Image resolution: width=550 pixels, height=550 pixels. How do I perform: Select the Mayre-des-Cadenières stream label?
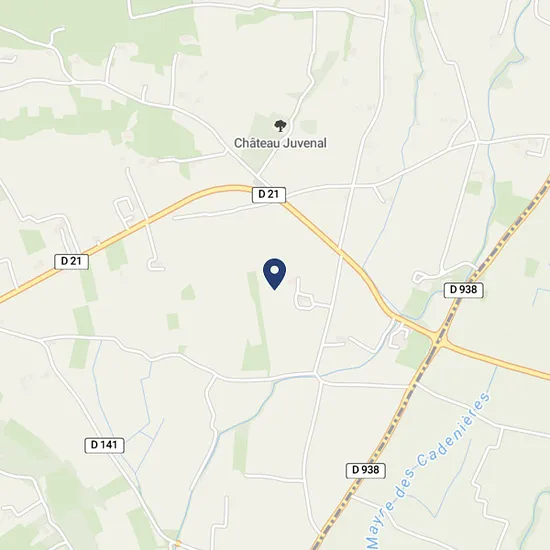click(428, 470)
